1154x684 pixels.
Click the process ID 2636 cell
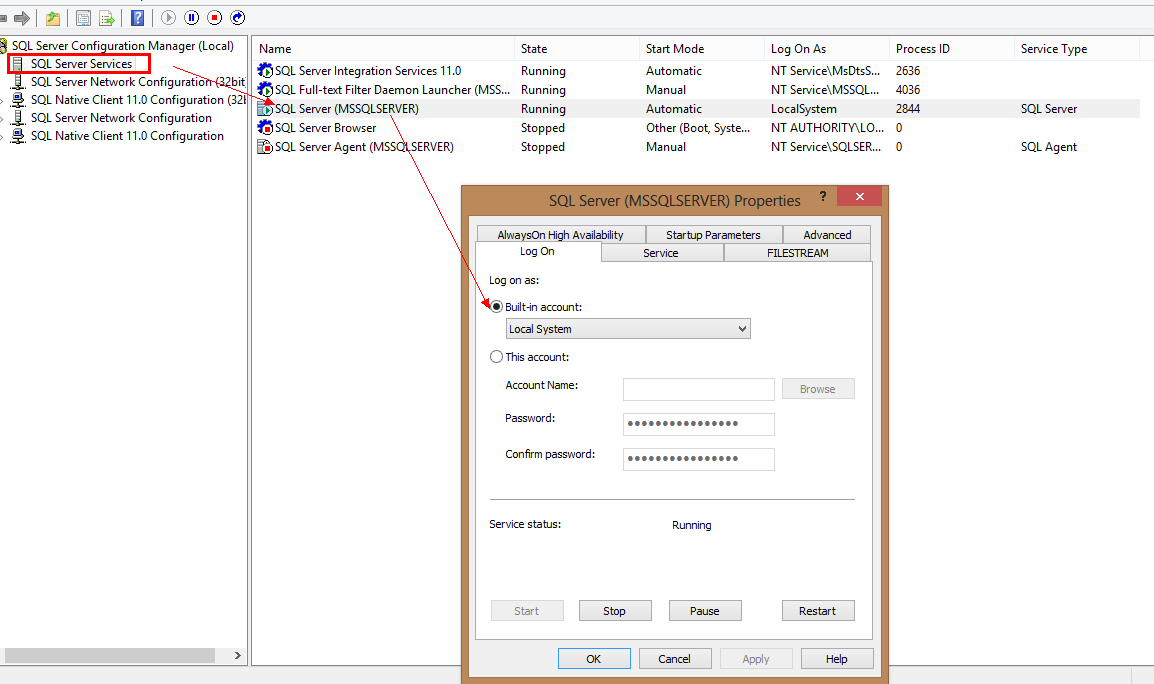pos(907,71)
